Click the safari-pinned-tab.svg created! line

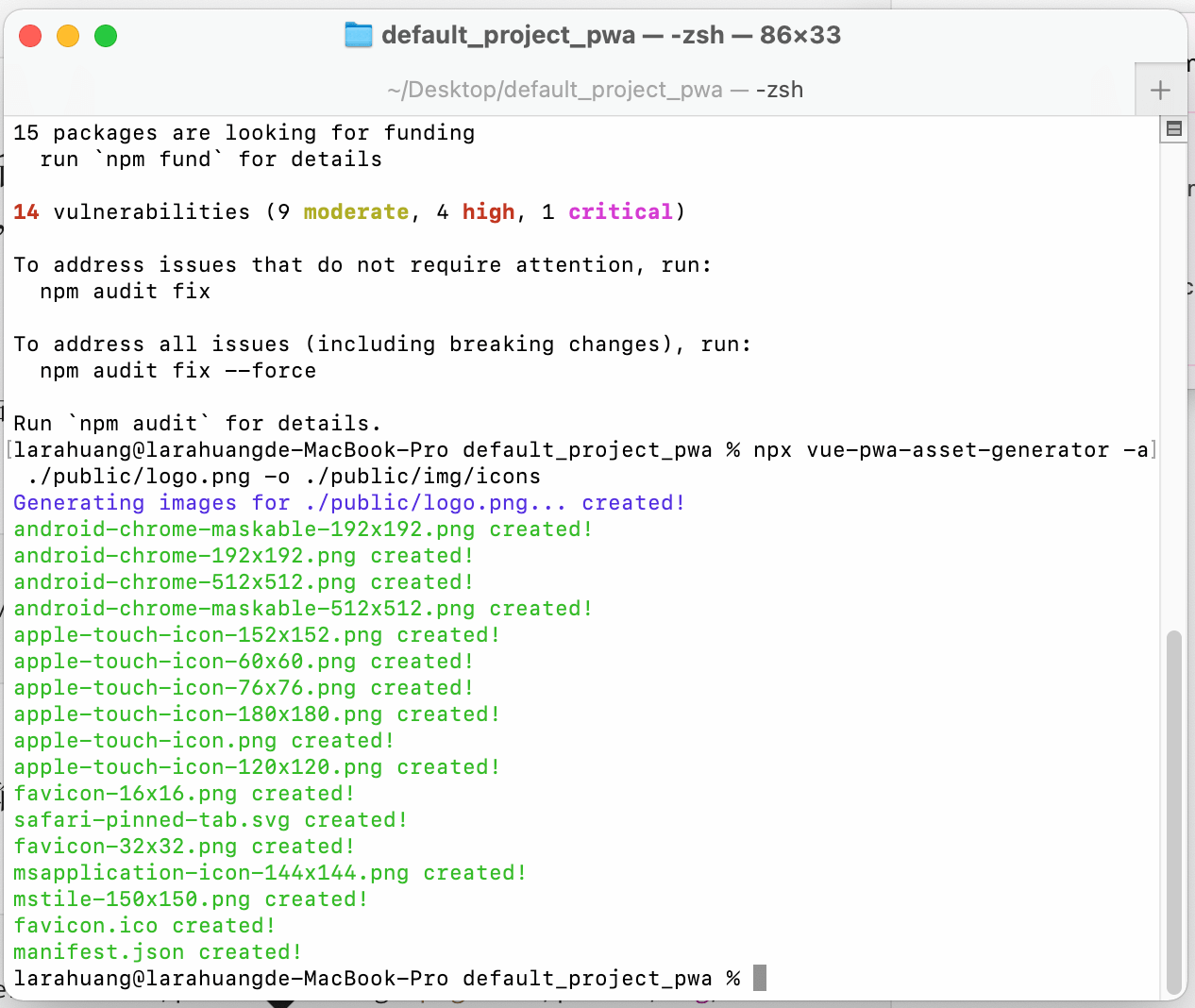[210, 820]
